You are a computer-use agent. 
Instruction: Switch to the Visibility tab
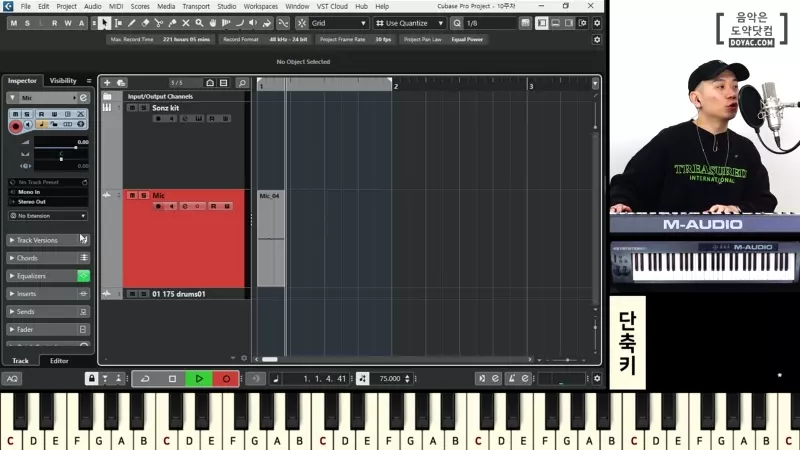point(63,81)
